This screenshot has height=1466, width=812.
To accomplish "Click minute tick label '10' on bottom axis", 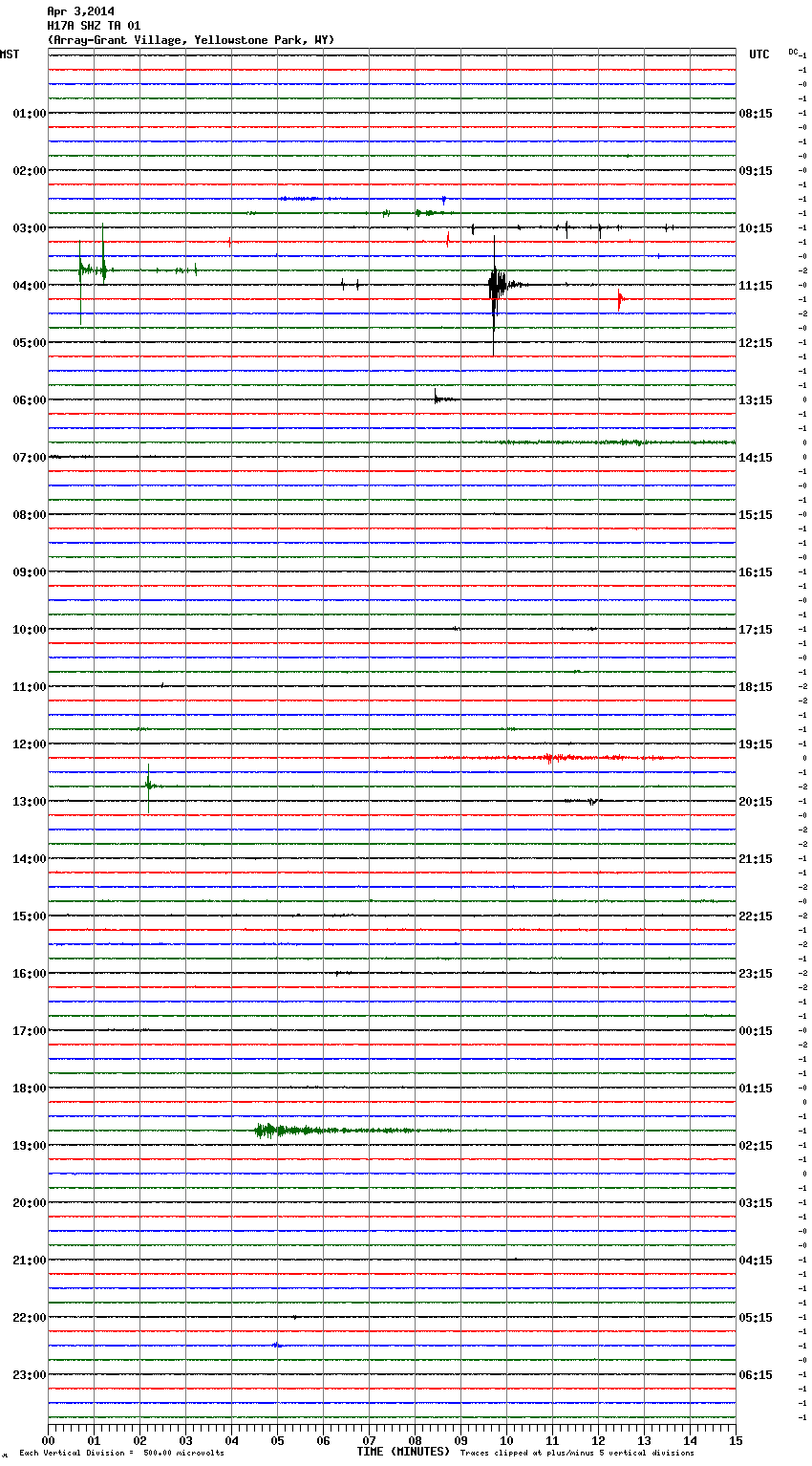I will pyautogui.click(x=506, y=1441).
